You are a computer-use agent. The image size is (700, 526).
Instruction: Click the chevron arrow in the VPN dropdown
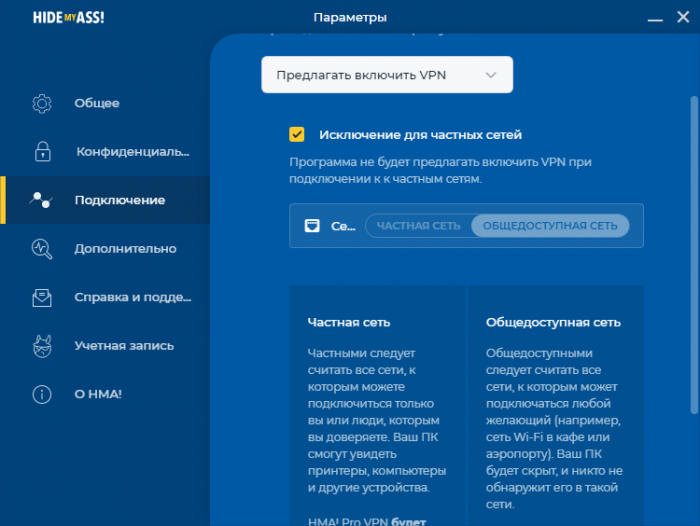point(491,75)
